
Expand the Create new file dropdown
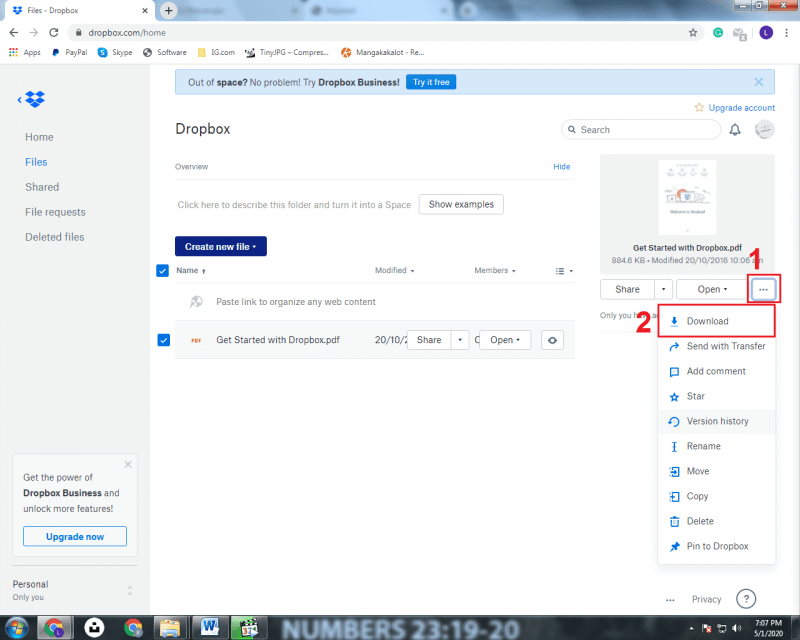[220, 246]
